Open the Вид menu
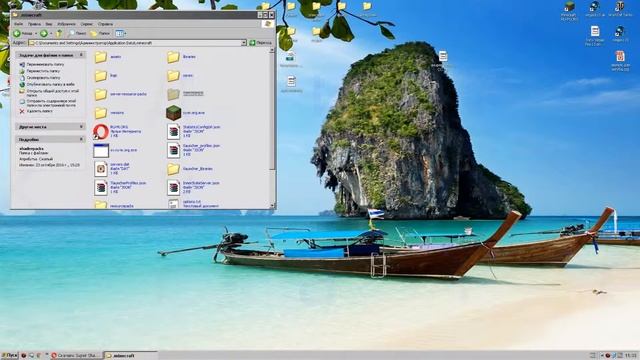Viewport: 640px width, 360px height. [x=49, y=24]
